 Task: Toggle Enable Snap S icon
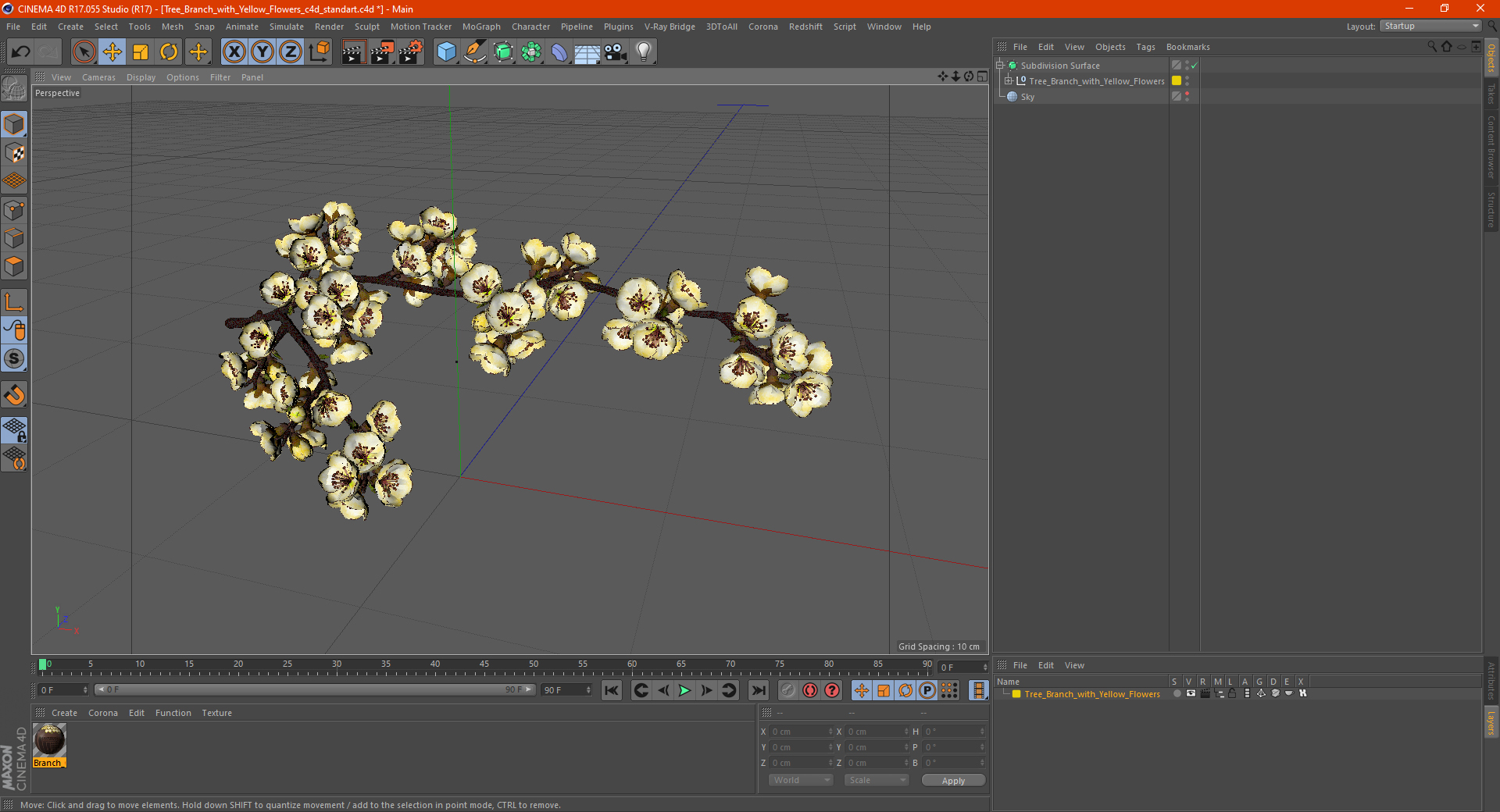click(14, 358)
